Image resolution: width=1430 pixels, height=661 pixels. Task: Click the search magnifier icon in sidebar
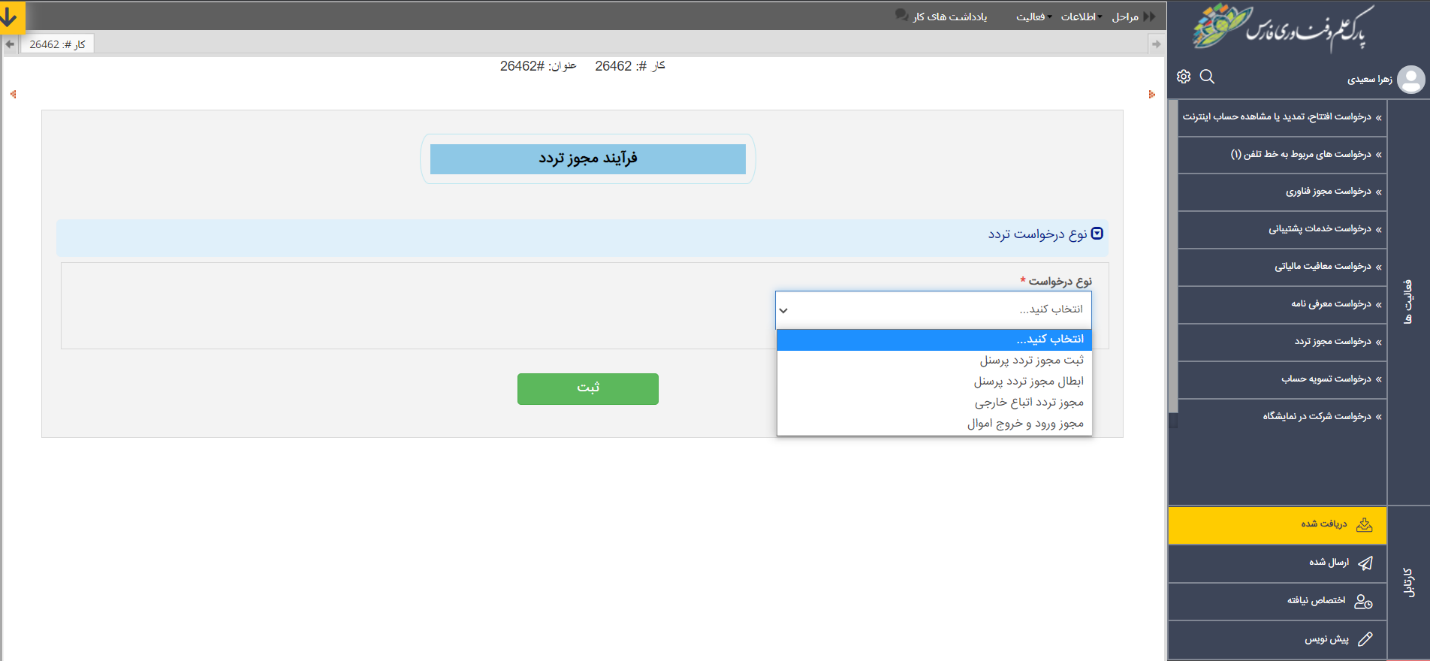(1207, 77)
